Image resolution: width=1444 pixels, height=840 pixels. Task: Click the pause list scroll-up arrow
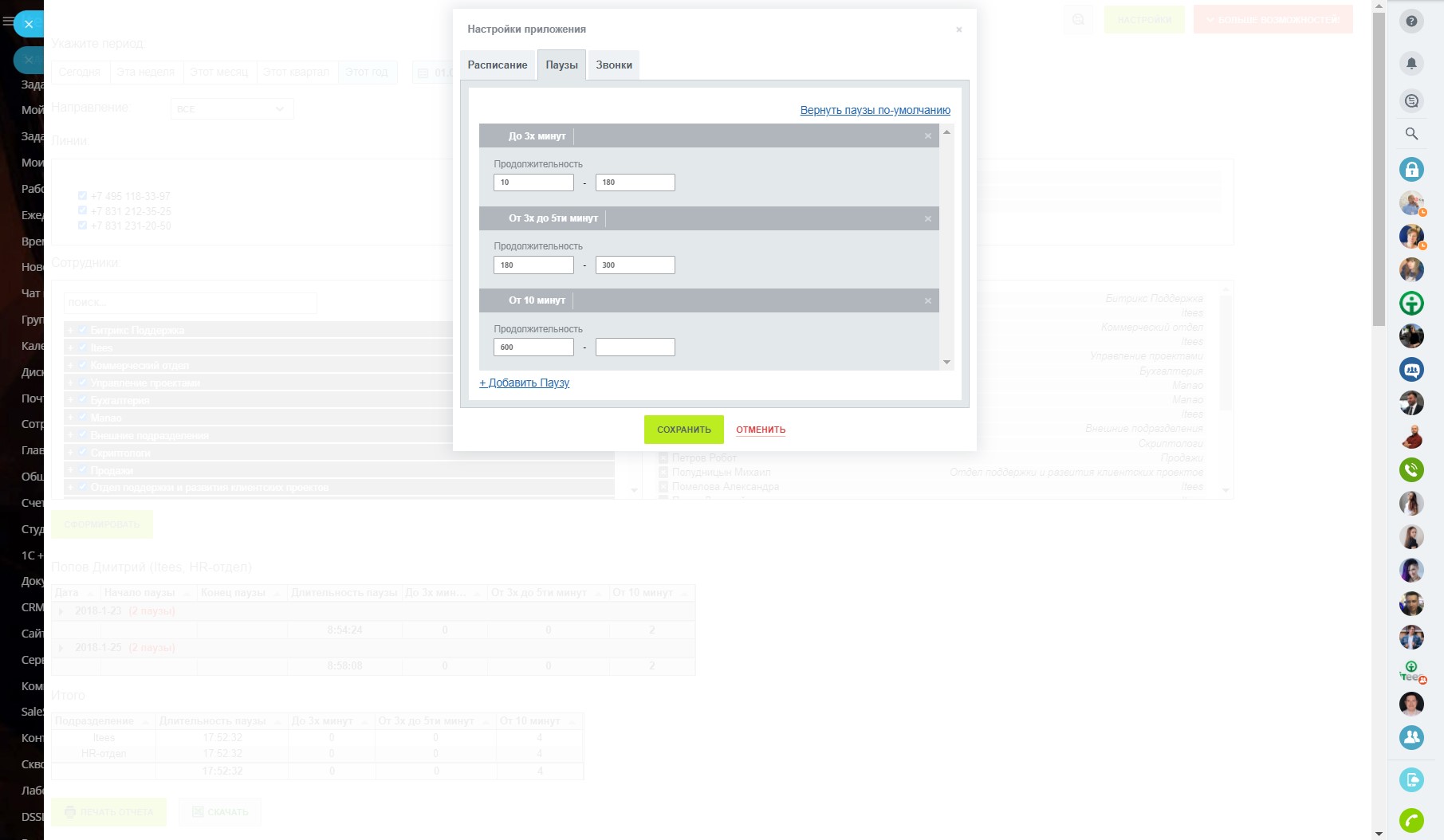(946, 131)
